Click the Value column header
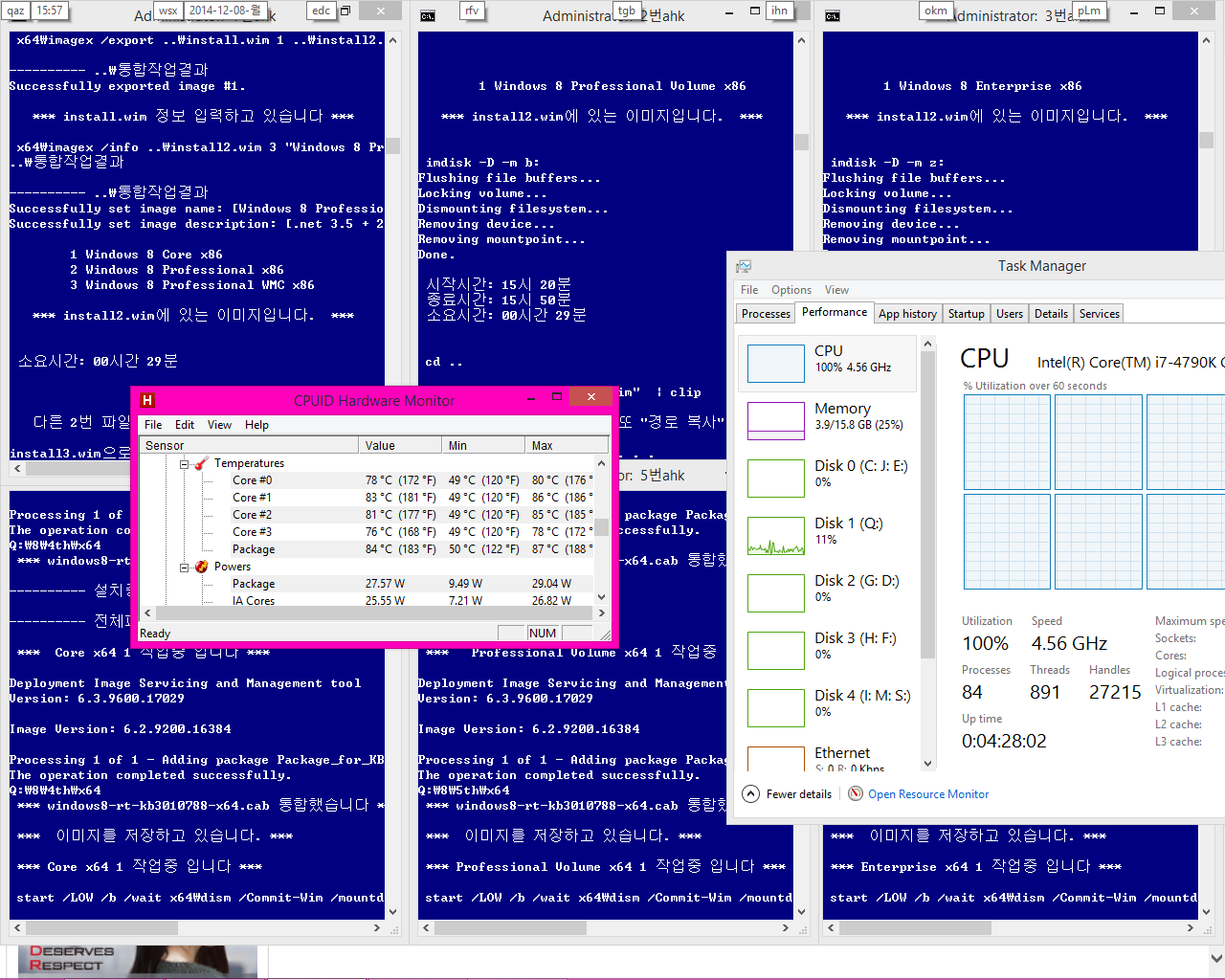The height and width of the screenshot is (980, 1225). [x=401, y=446]
